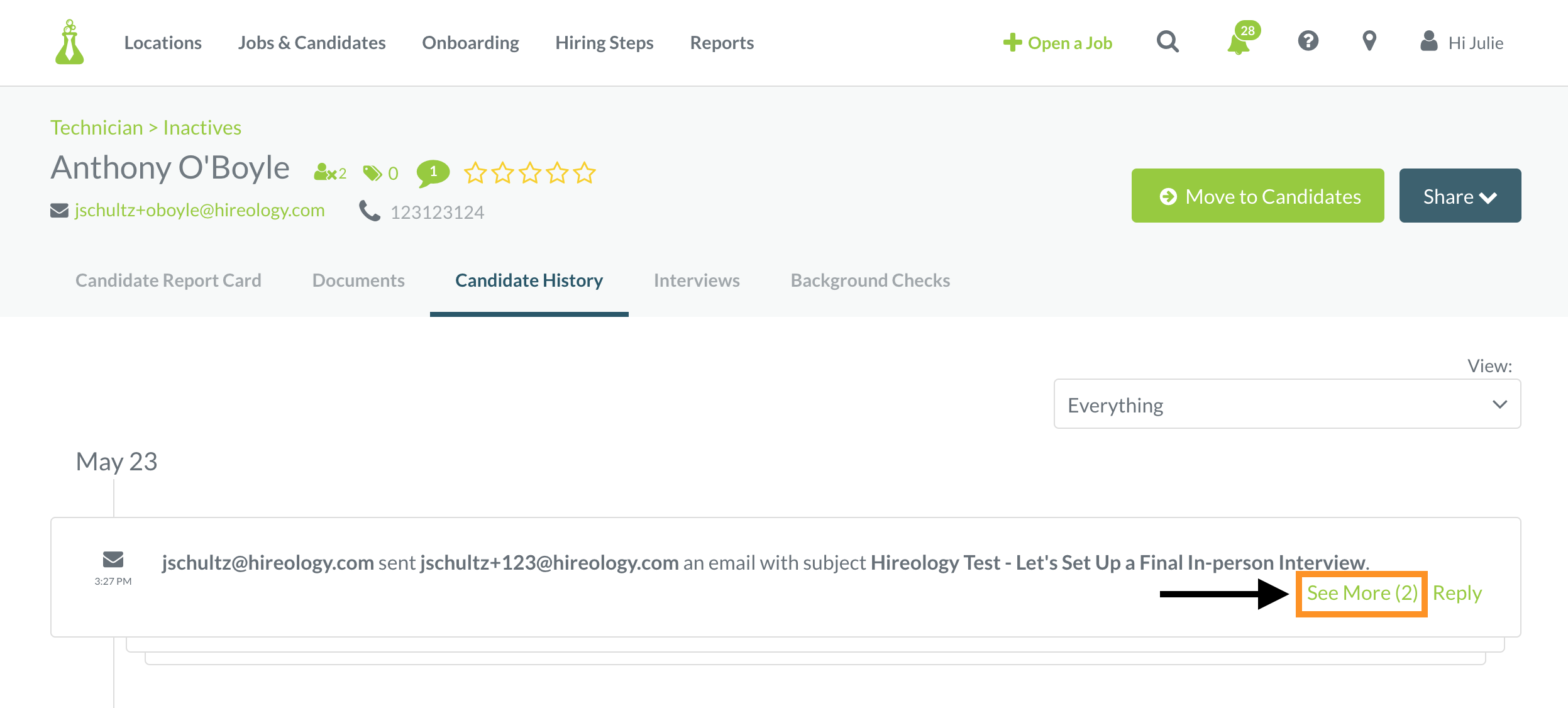Viewport: 1568px width, 708px height.
Task: Rate candidate with the fifth star
Action: pyautogui.click(x=584, y=172)
